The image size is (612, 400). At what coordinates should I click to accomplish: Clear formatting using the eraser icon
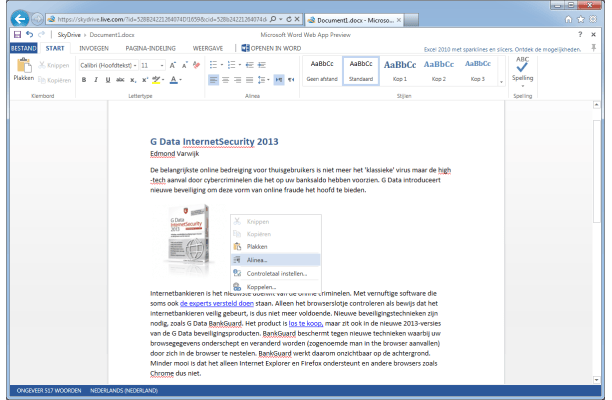point(196,65)
